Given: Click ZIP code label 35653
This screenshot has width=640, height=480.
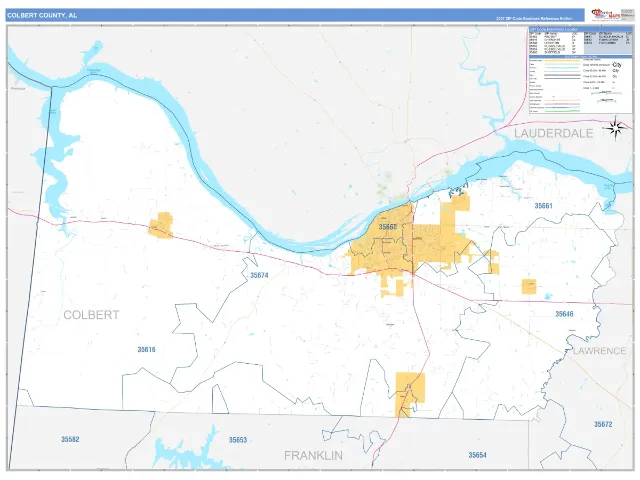Looking at the screenshot, I should (x=238, y=440).
